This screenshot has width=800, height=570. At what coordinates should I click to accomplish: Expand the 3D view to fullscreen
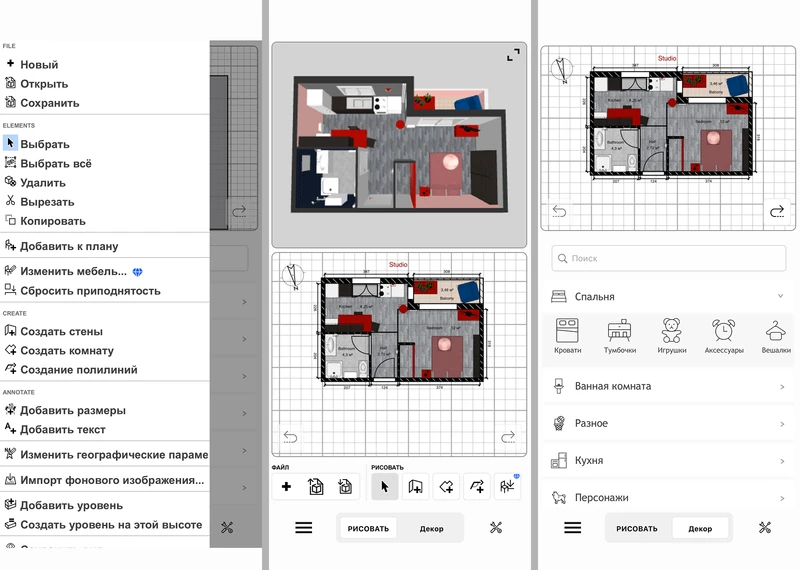point(513,55)
